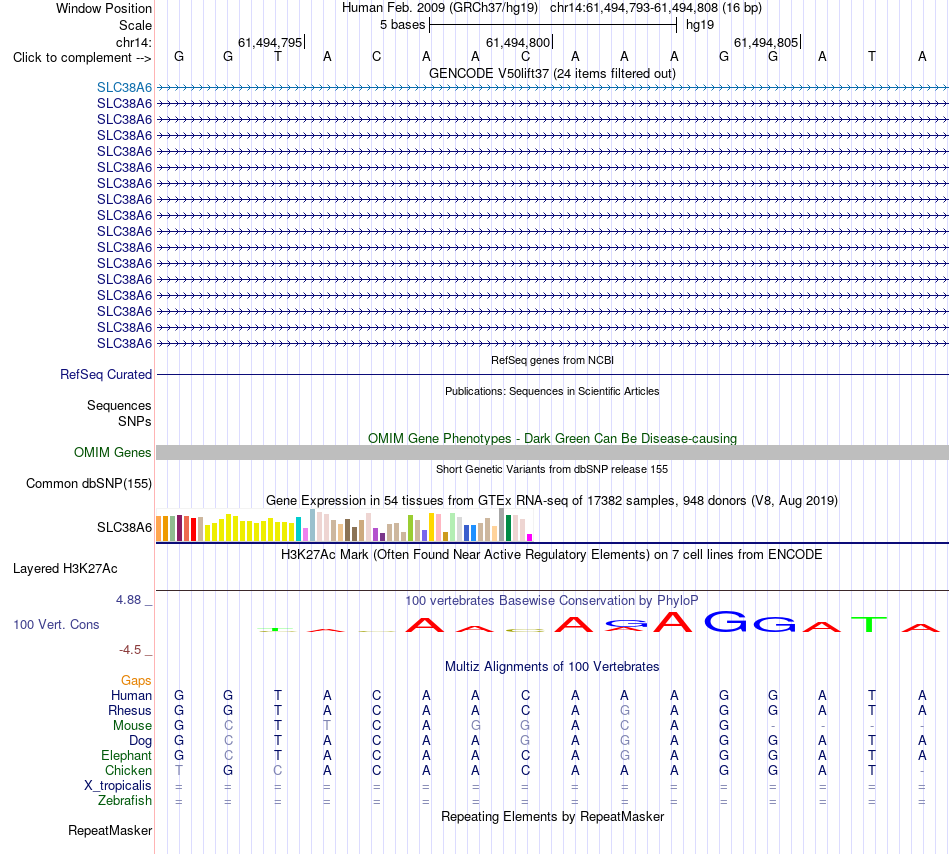Click the OMIM Genes track label

112,452
